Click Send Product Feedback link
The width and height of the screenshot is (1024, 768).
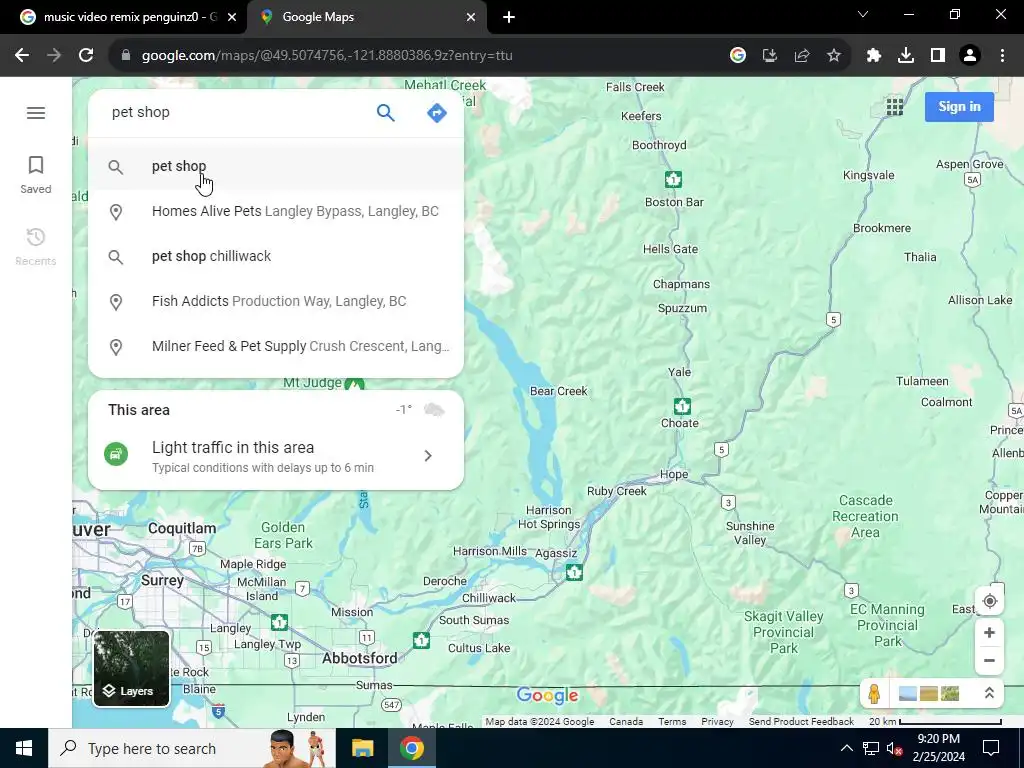click(801, 722)
